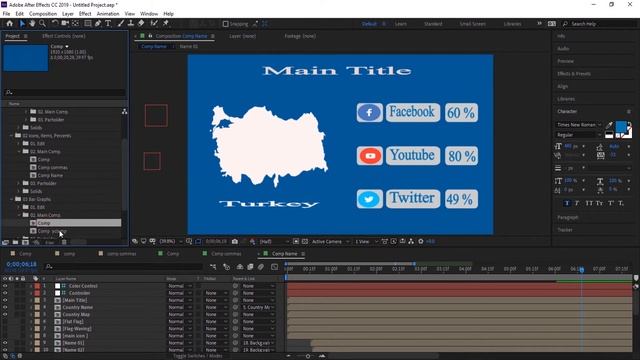This screenshot has height=360, width=640.
Task: Click the Home icon in the toolbar
Action: click(x=9, y=24)
